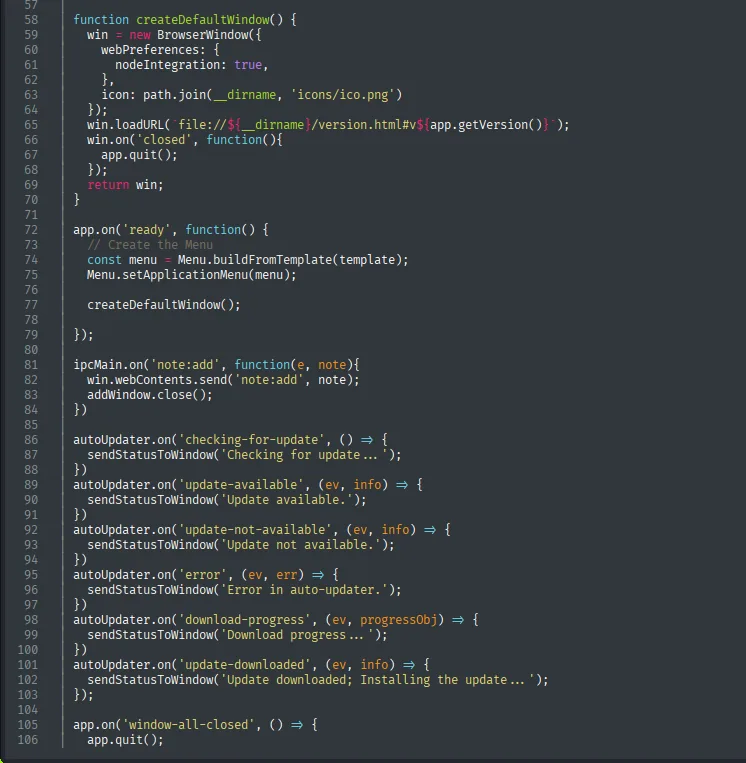Click the 'Update not available.' string
746x763 pixels.
coord(301,545)
